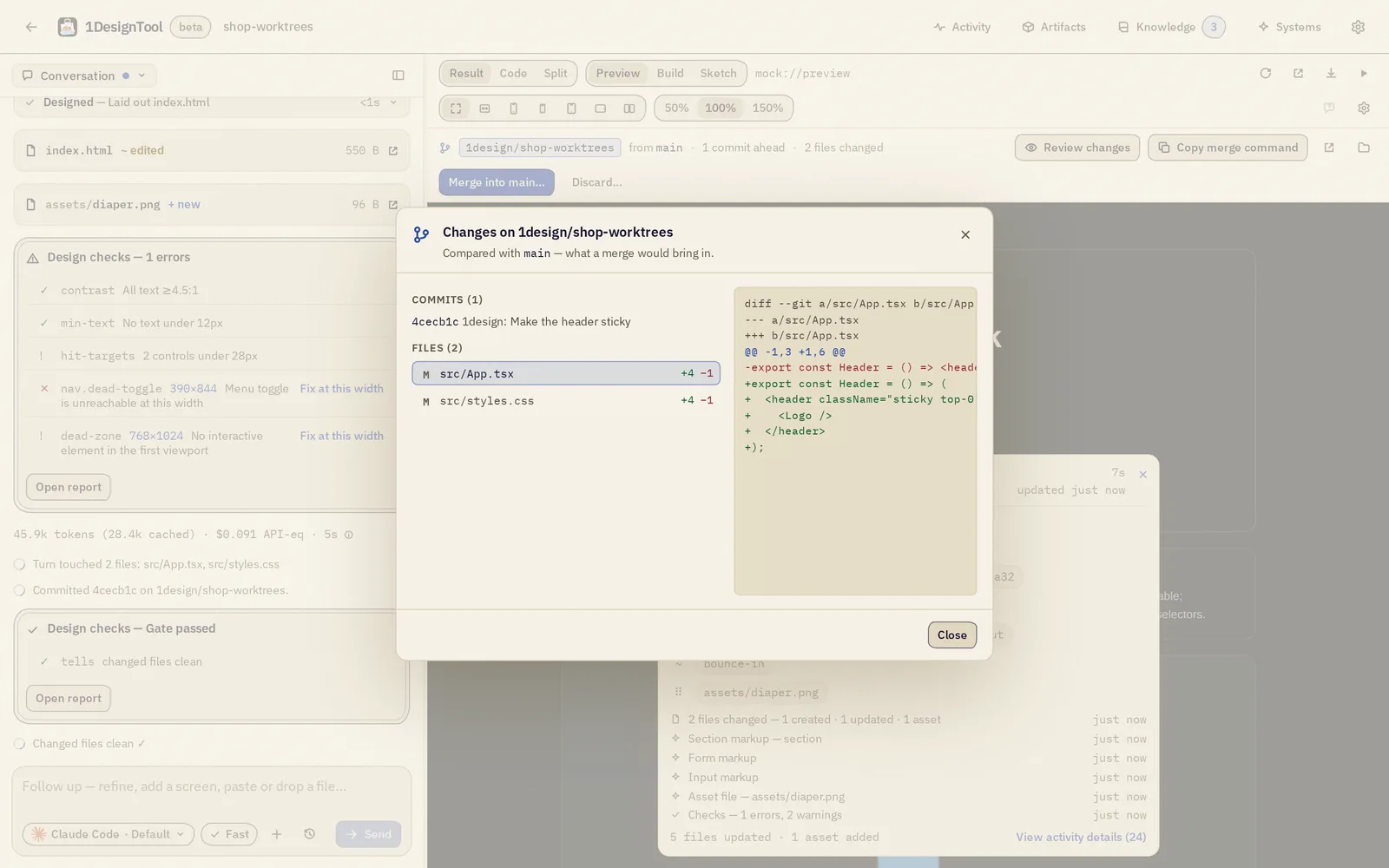Switch view to Split
This screenshot has width=1389, height=868.
556,74
